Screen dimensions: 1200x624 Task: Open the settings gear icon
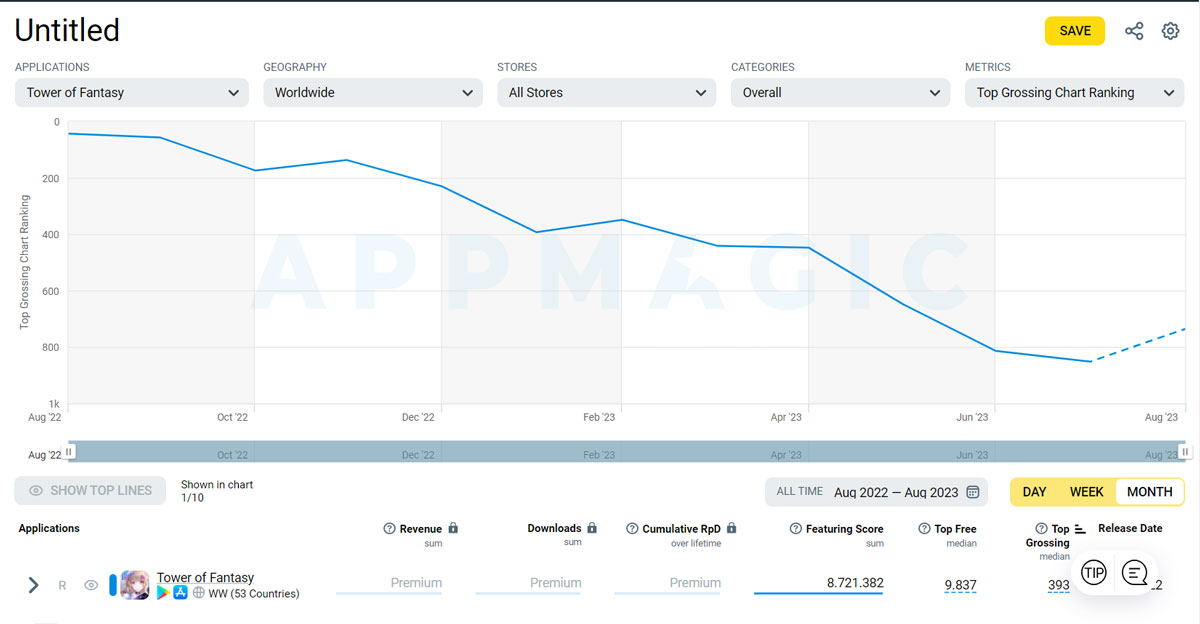tap(1170, 31)
